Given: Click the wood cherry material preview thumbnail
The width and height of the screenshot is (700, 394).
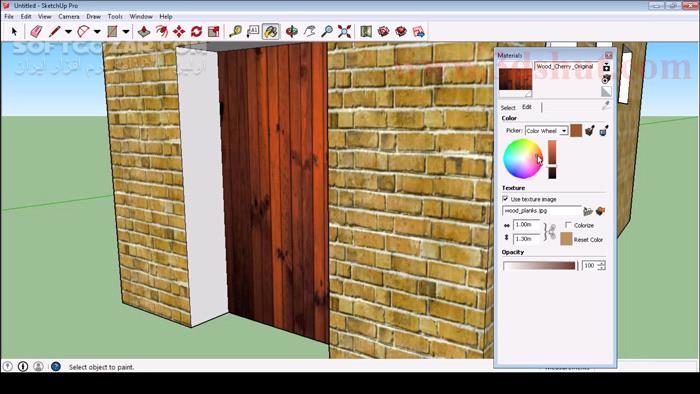Looking at the screenshot, I should point(515,79).
